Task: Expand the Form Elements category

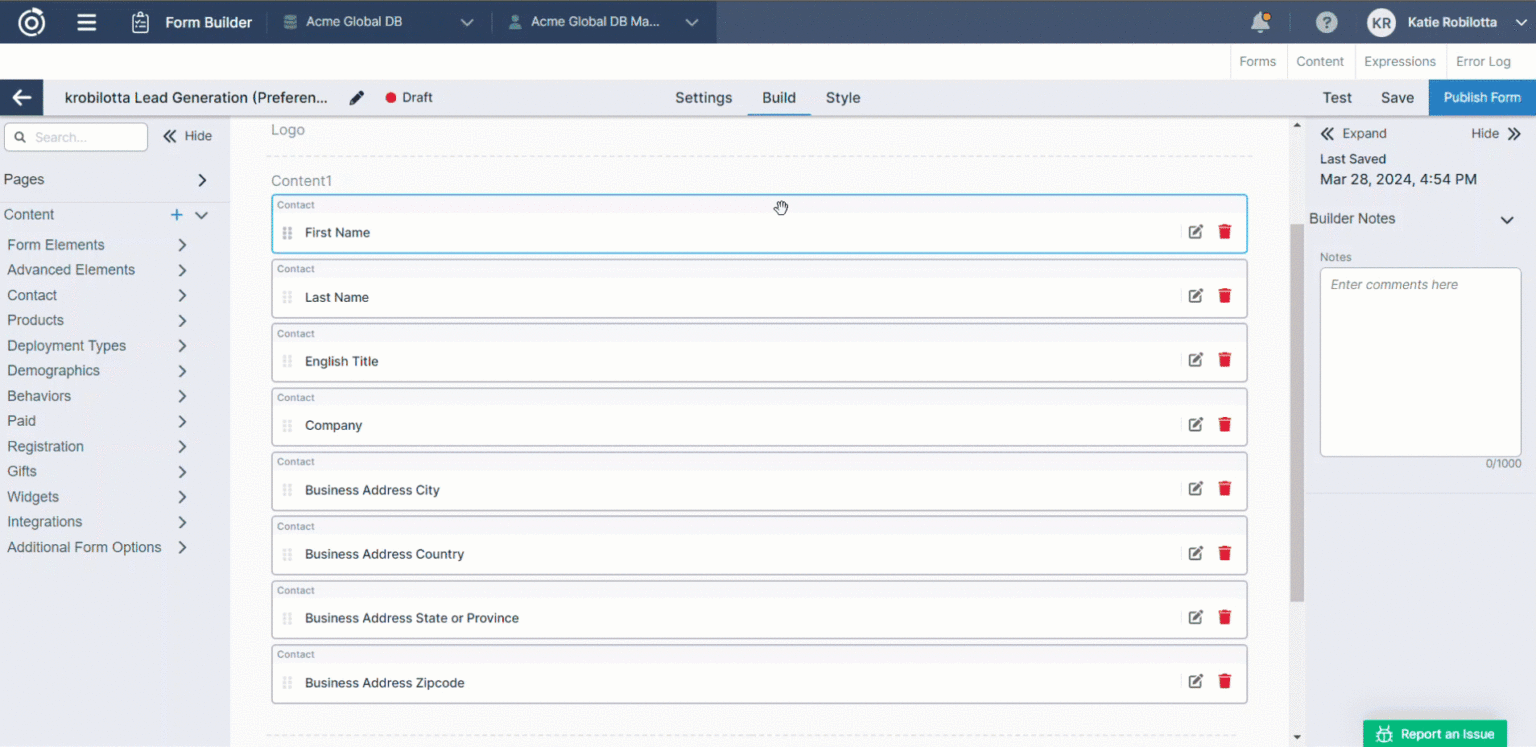Action: click(182, 245)
